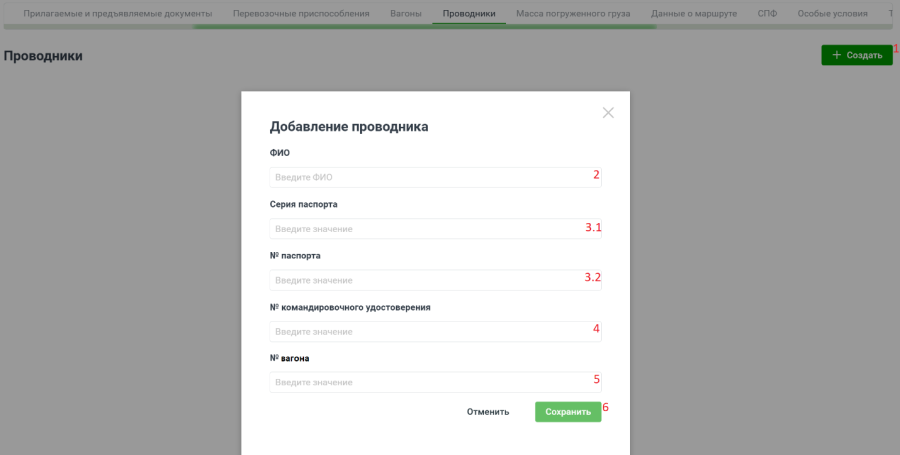
Task: Open the СПФ tab
Action: point(767,14)
